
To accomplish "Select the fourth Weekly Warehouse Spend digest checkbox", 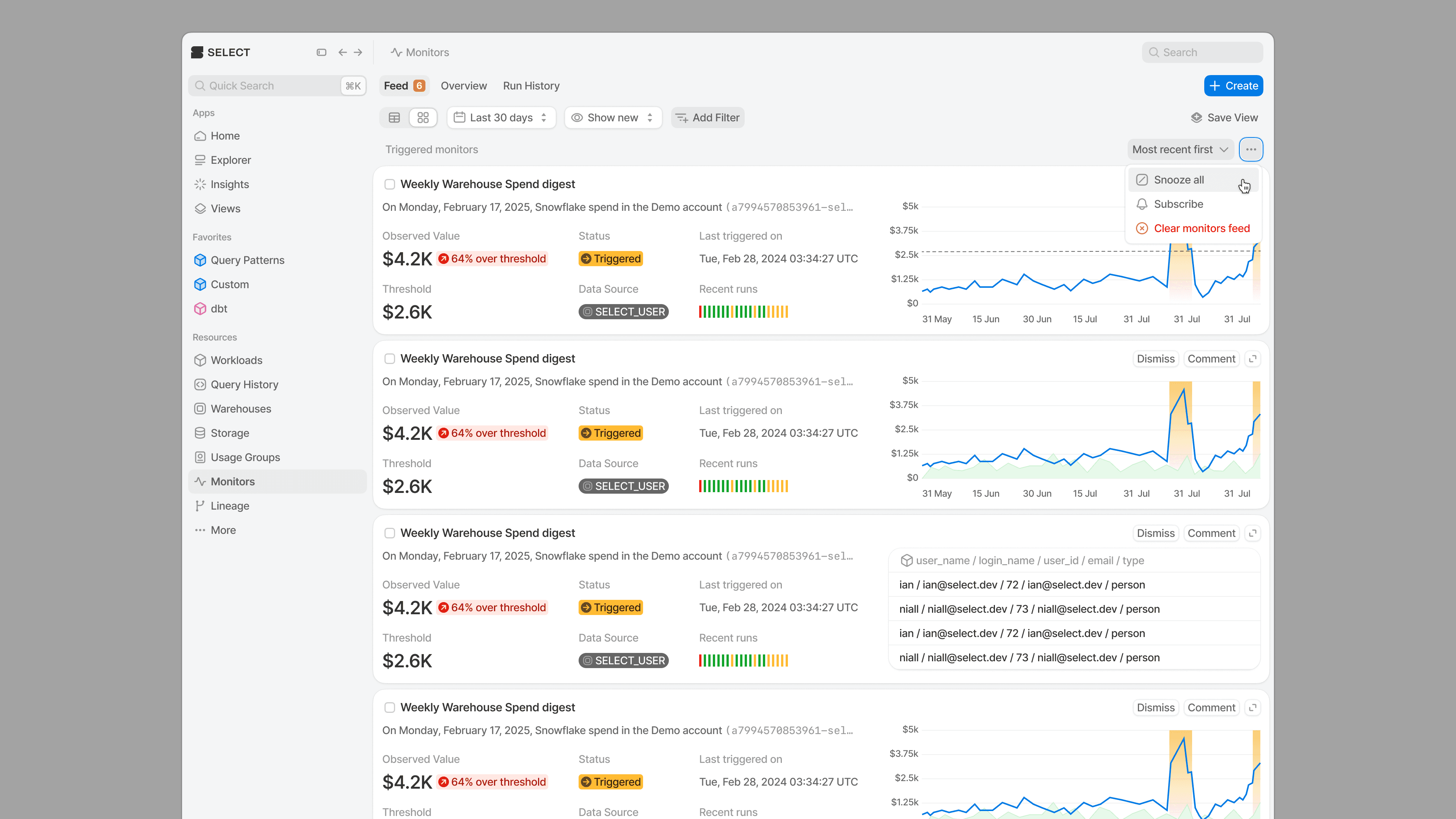I will pos(389,708).
